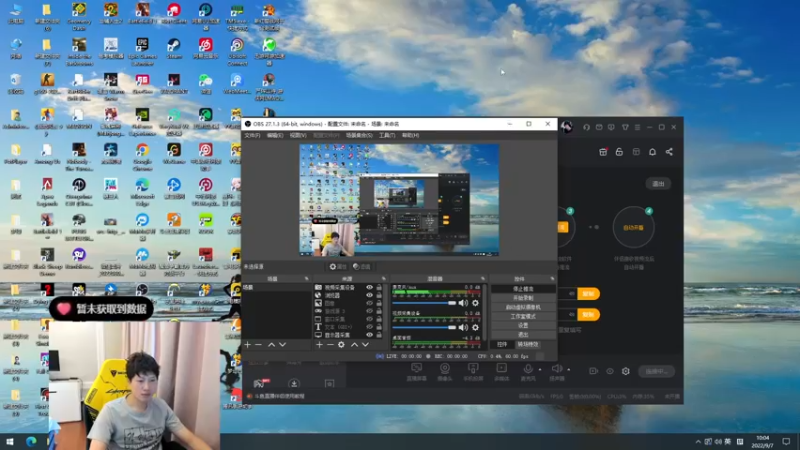Remove the selected source with the minus icon
The image size is (800, 450).
tap(330, 345)
